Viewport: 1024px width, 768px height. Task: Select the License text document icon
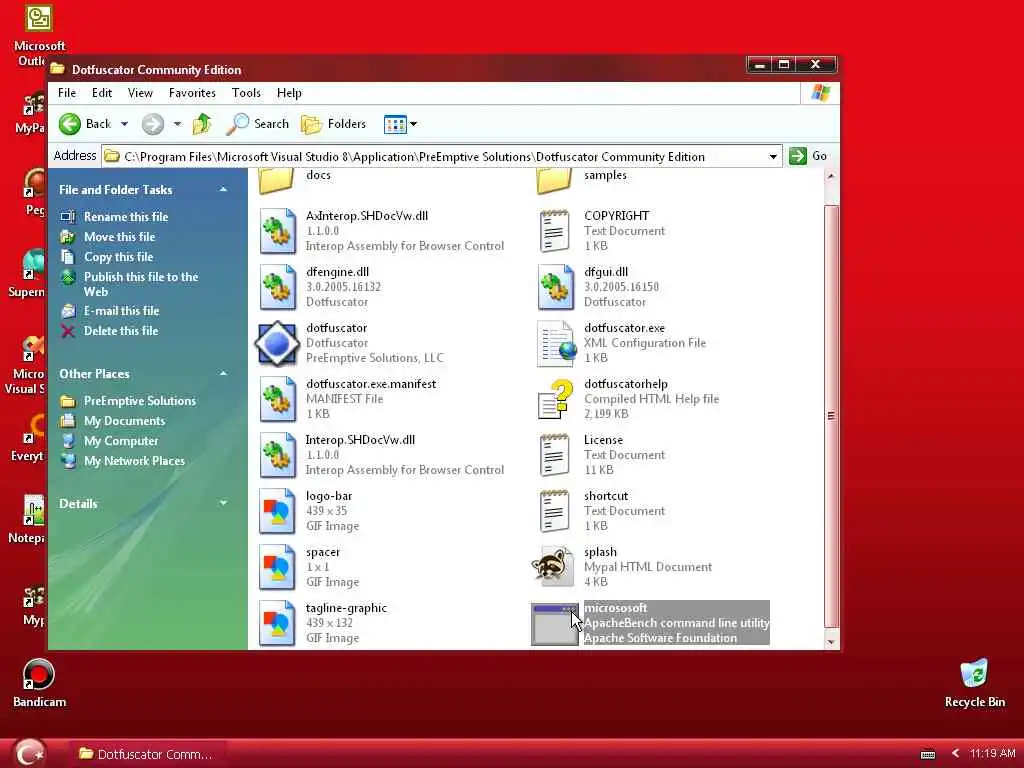[x=554, y=456]
